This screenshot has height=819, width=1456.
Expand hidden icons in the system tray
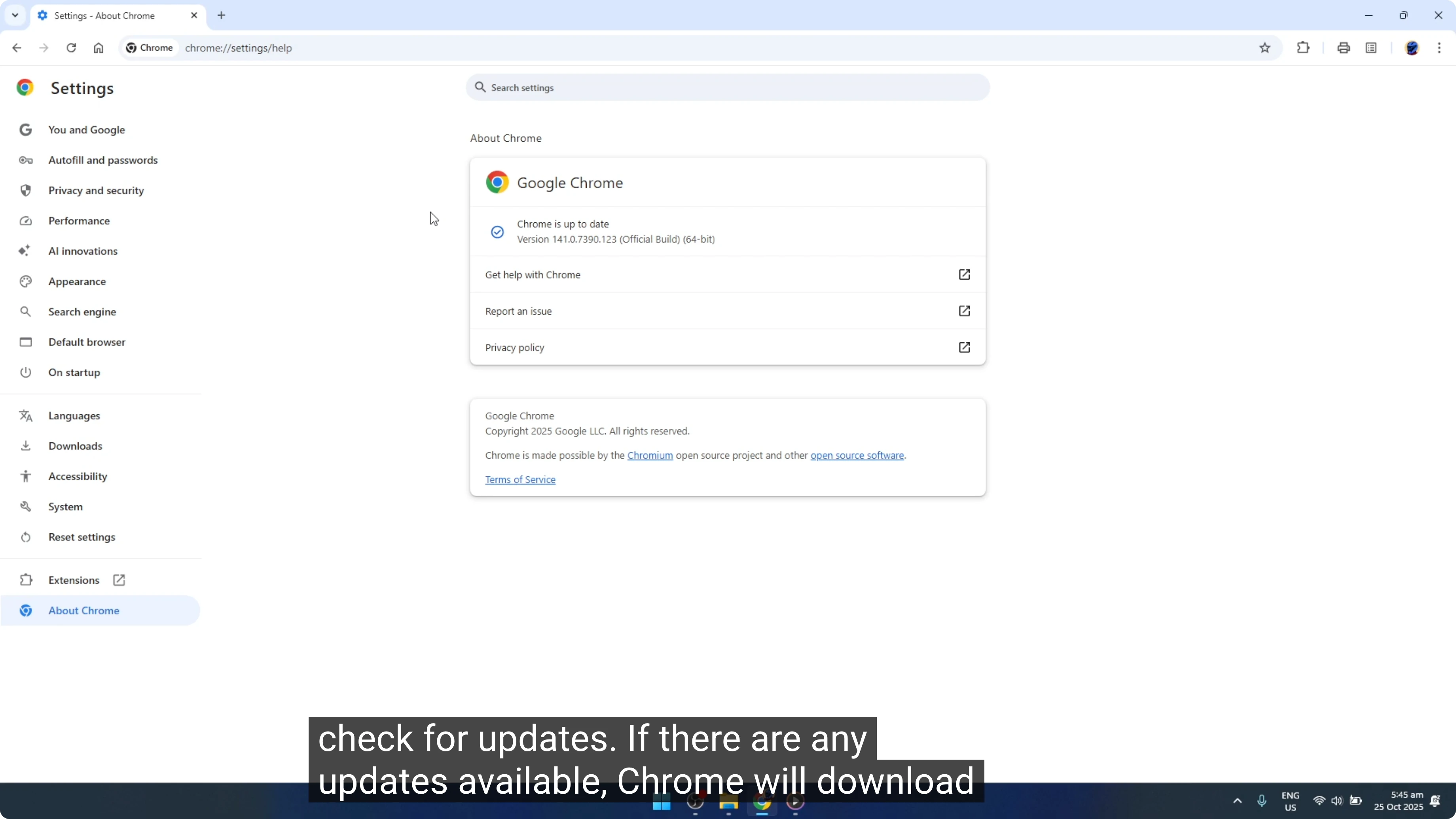tap(1237, 800)
